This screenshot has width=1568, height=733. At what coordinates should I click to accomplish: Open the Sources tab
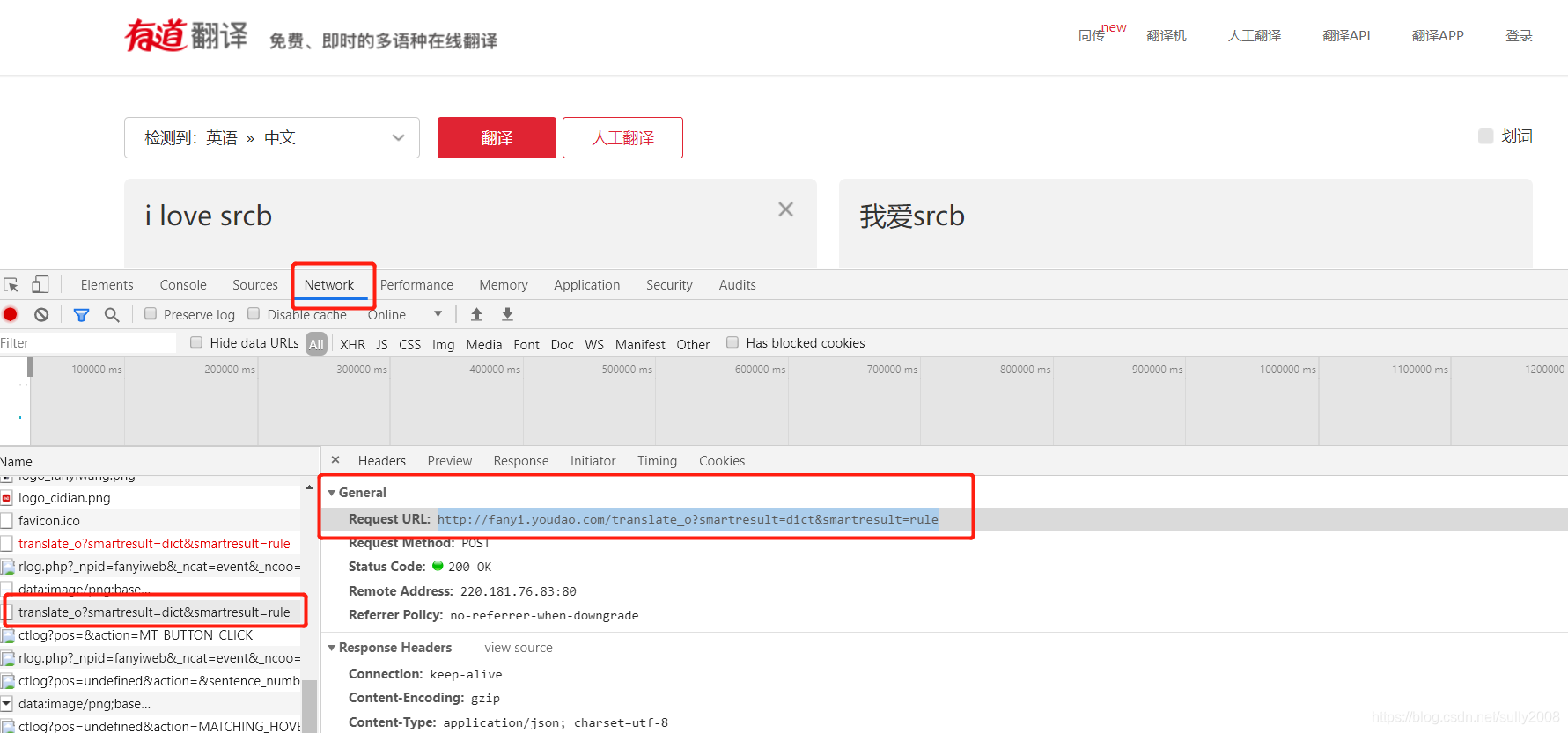(255, 285)
